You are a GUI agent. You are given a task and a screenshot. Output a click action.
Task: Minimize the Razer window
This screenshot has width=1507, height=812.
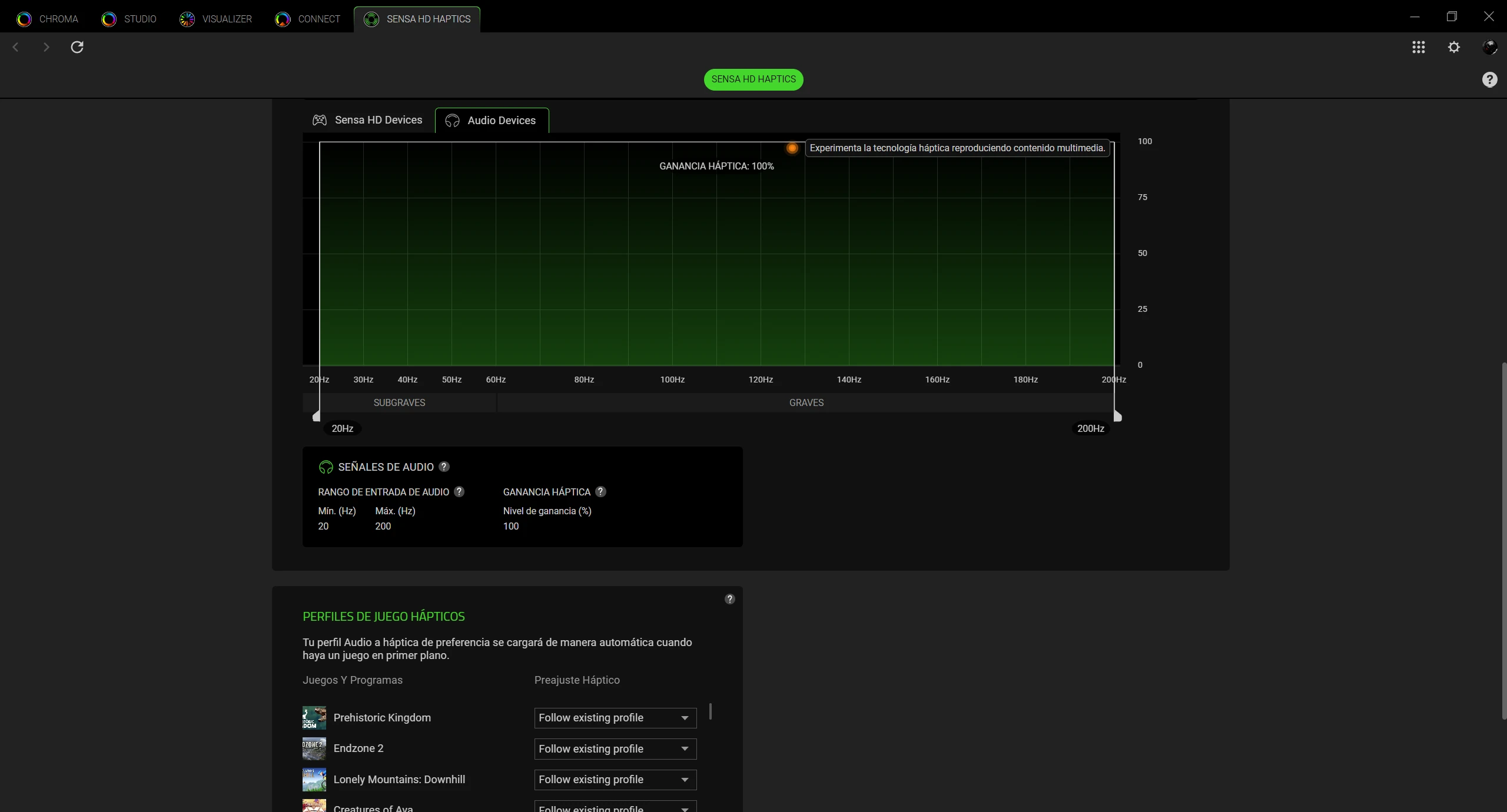(x=1415, y=16)
